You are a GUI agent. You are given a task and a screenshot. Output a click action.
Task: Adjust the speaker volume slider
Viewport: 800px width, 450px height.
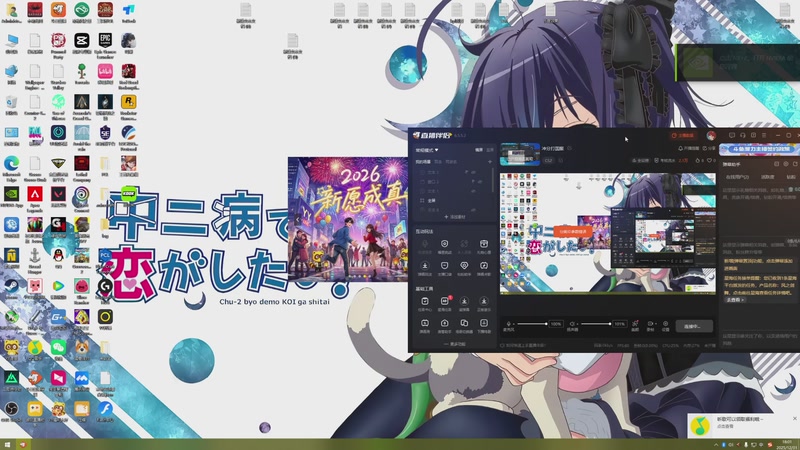tap(595, 324)
